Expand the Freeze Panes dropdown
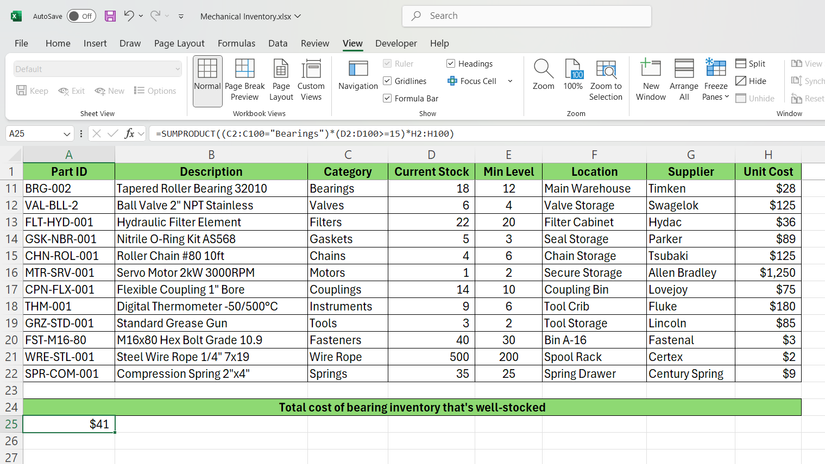 tap(715, 80)
